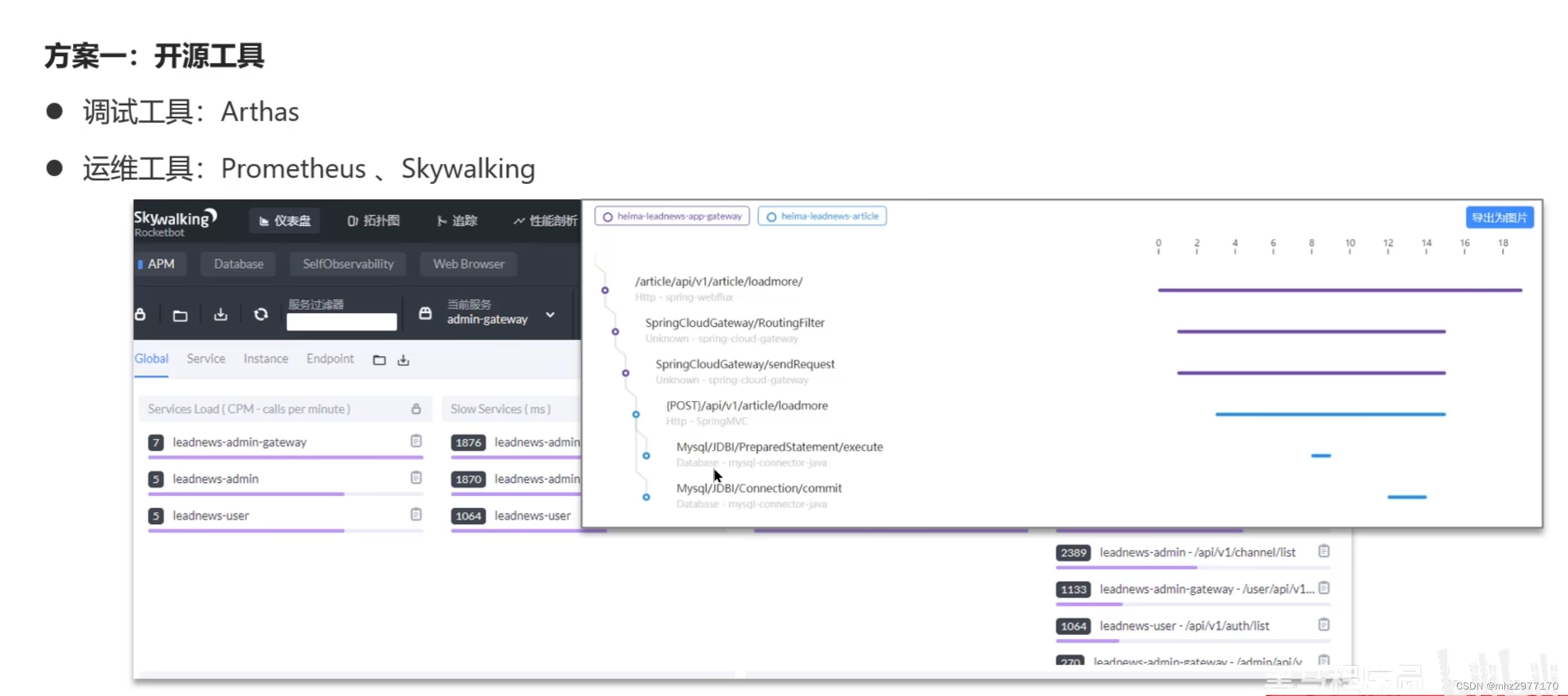Select /article/api/v1/article/loadmore/ span

718,281
